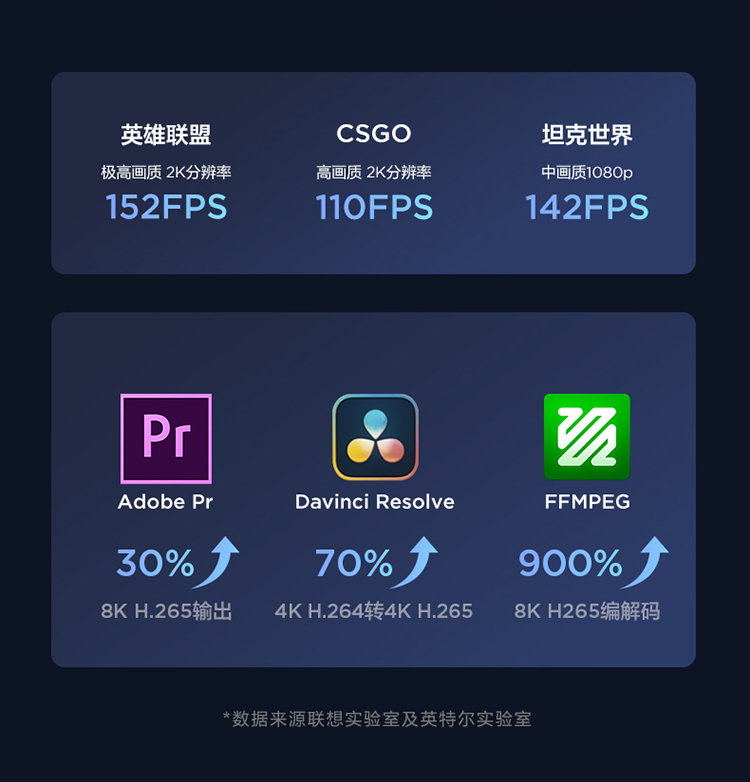Click the 900% percentage figure

pos(570,563)
